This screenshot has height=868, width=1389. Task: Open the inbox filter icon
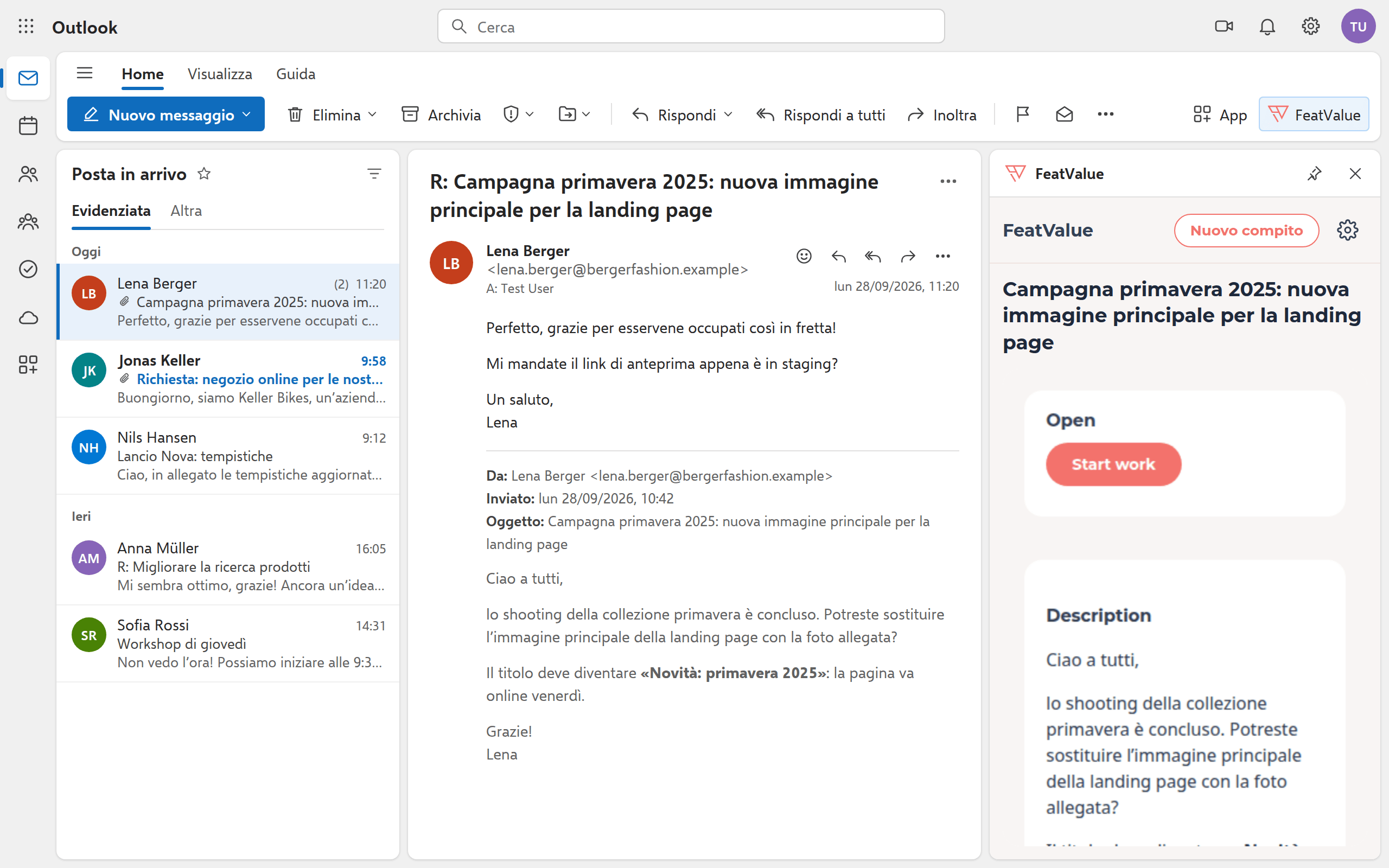pos(374,174)
